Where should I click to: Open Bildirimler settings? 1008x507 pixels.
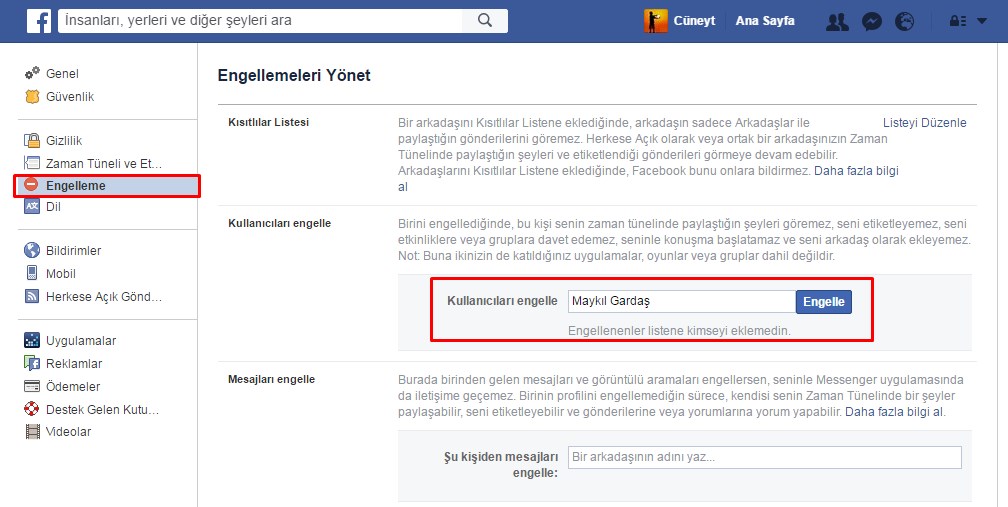tap(73, 251)
